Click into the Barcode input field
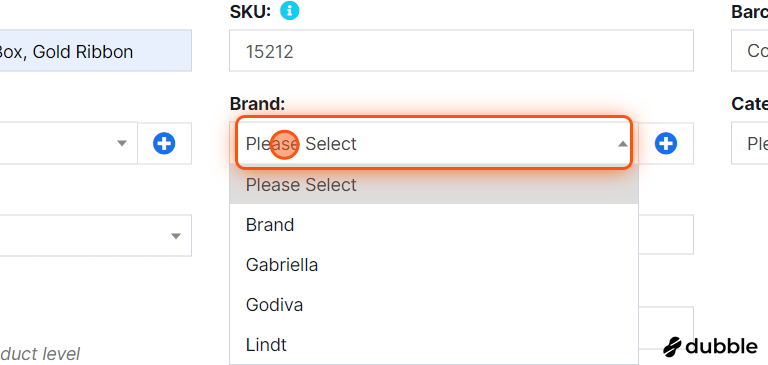This screenshot has height=365, width=768. 750,50
